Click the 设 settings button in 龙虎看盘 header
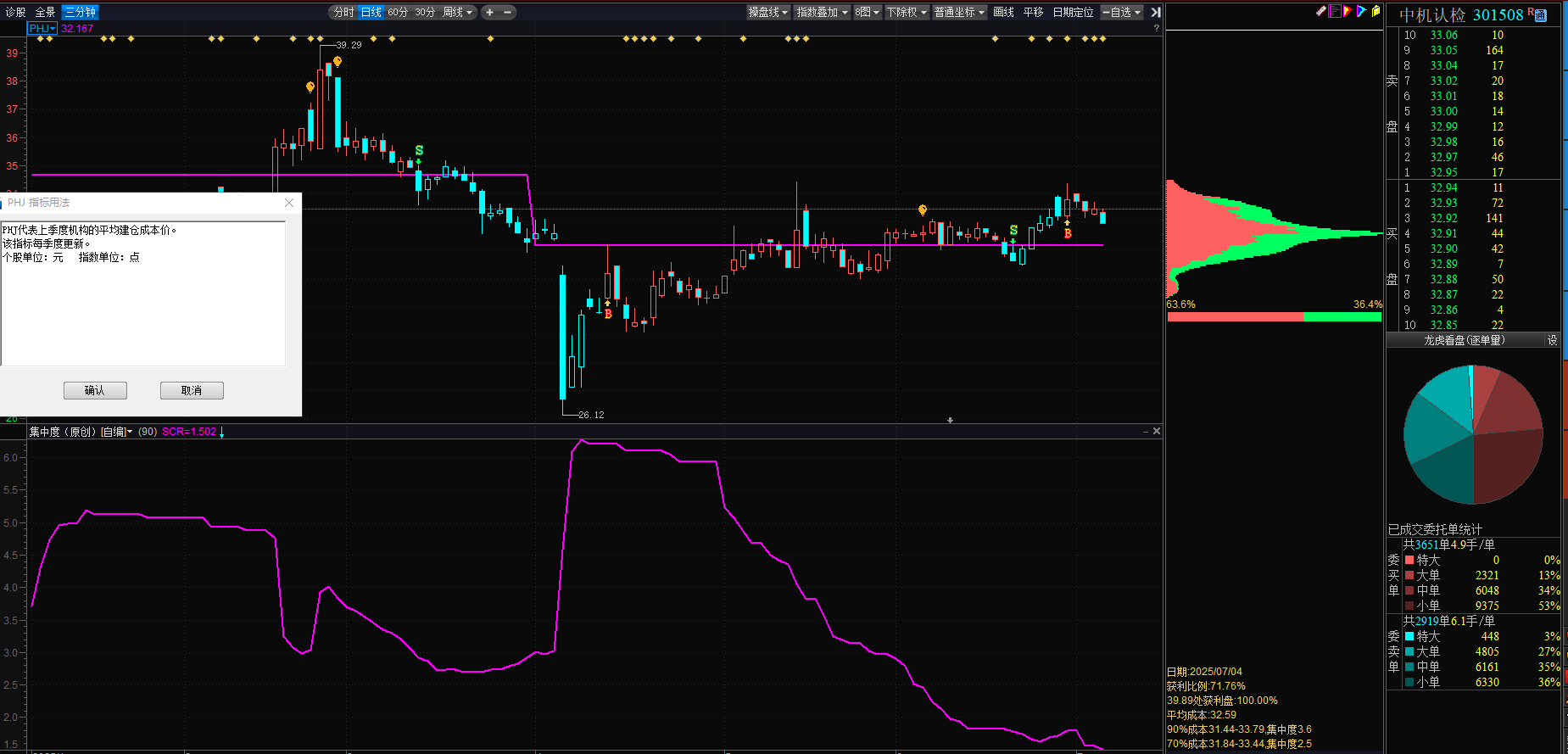 tap(1552, 340)
